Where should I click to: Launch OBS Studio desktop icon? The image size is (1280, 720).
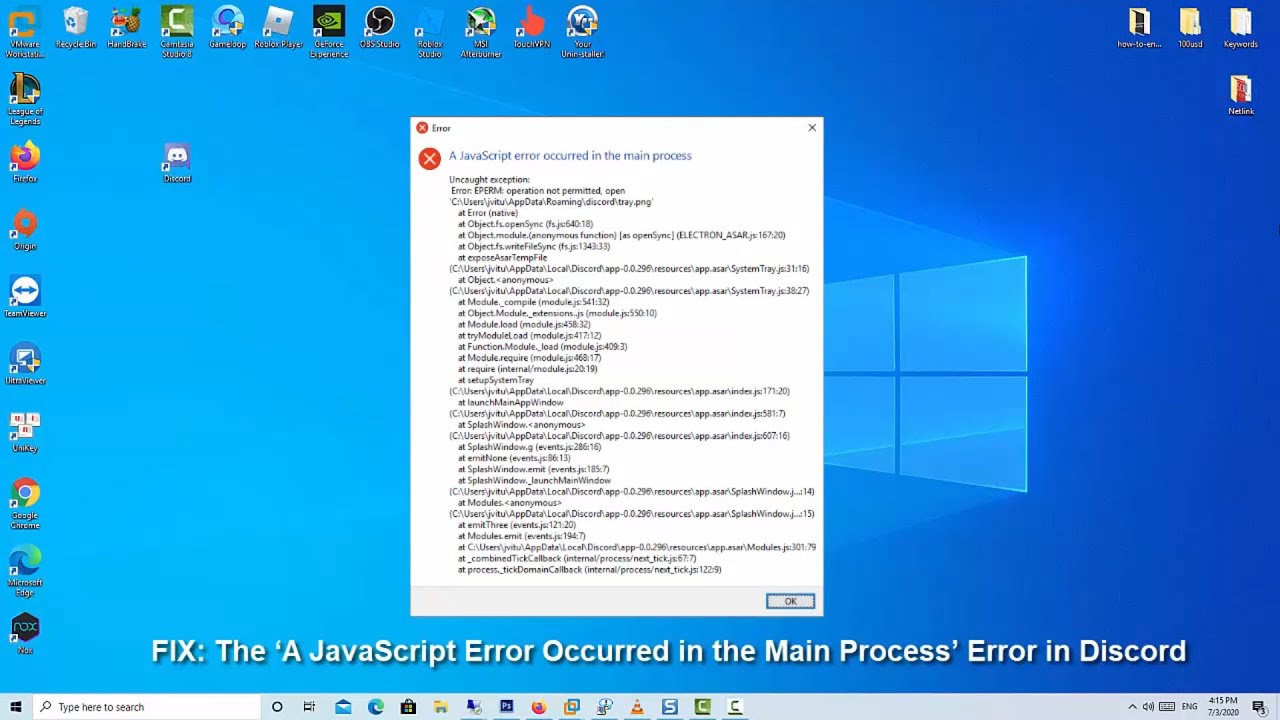tap(380, 28)
